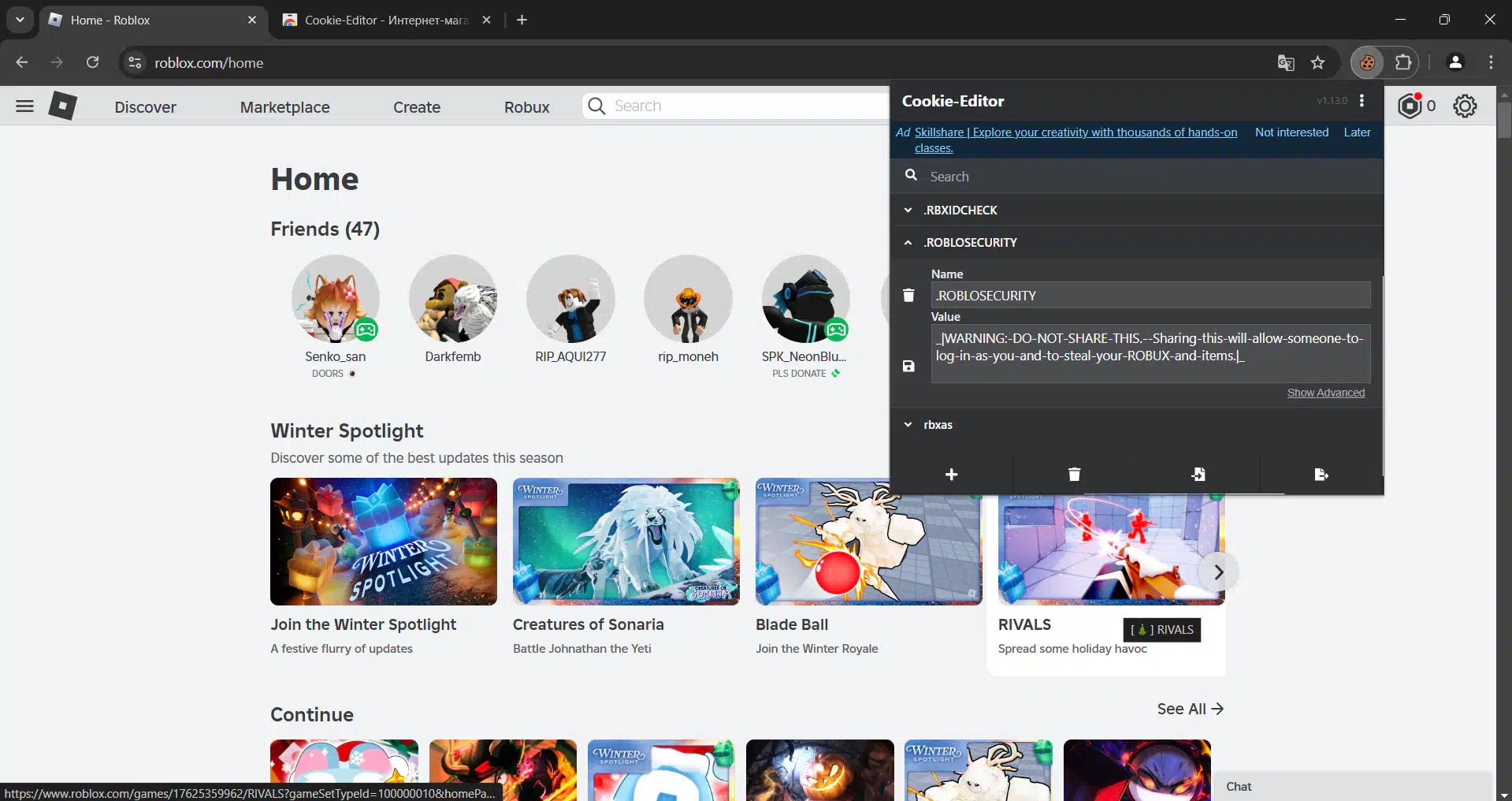
Task: Delete all cookies in Cookie-Editor footer
Action: tap(1074, 474)
